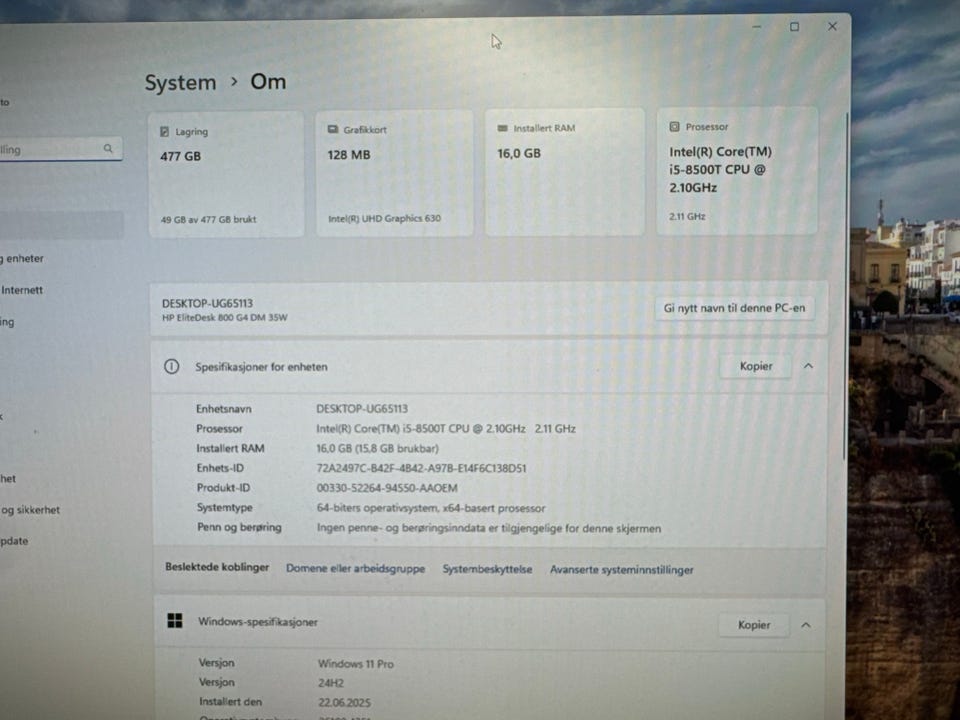Click the Lagring storage card icon

tap(164, 132)
